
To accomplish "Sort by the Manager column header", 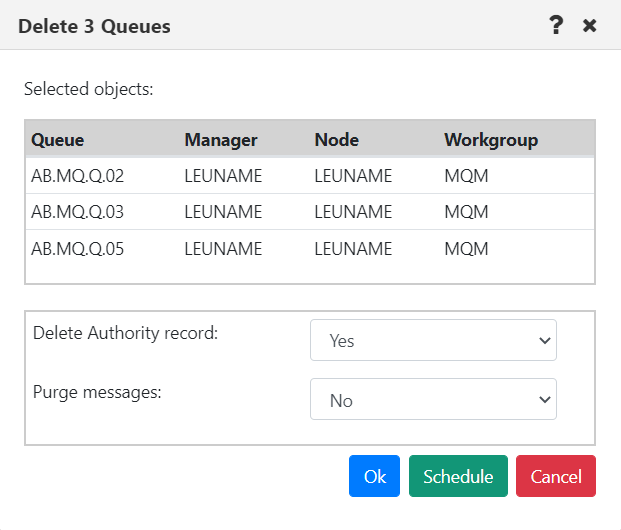I will (221, 140).
